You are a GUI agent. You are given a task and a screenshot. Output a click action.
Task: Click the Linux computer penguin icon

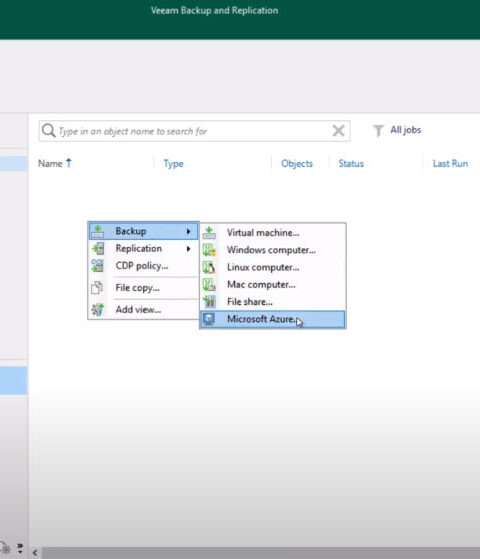[209, 267]
